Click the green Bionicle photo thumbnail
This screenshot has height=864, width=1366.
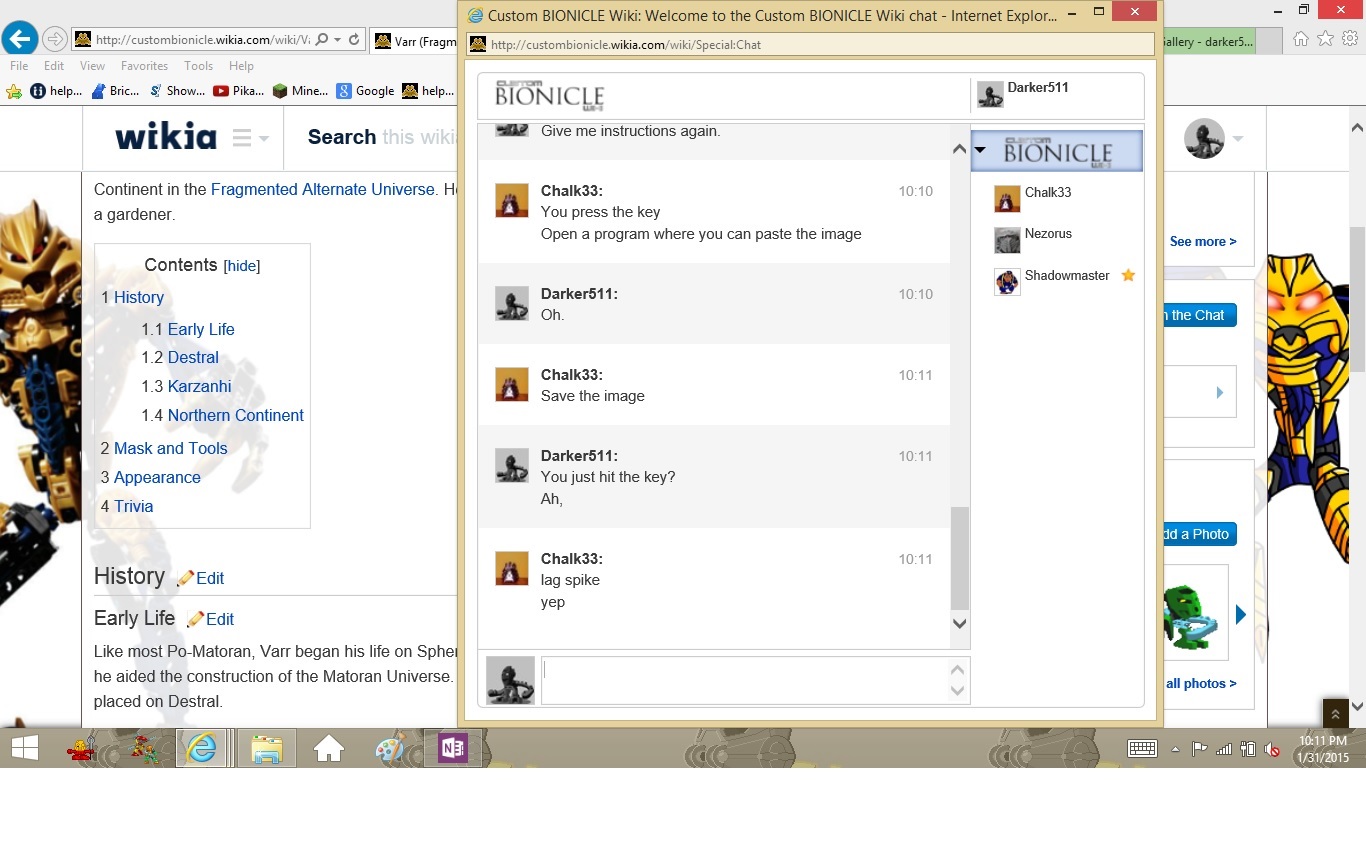[x=1194, y=612]
